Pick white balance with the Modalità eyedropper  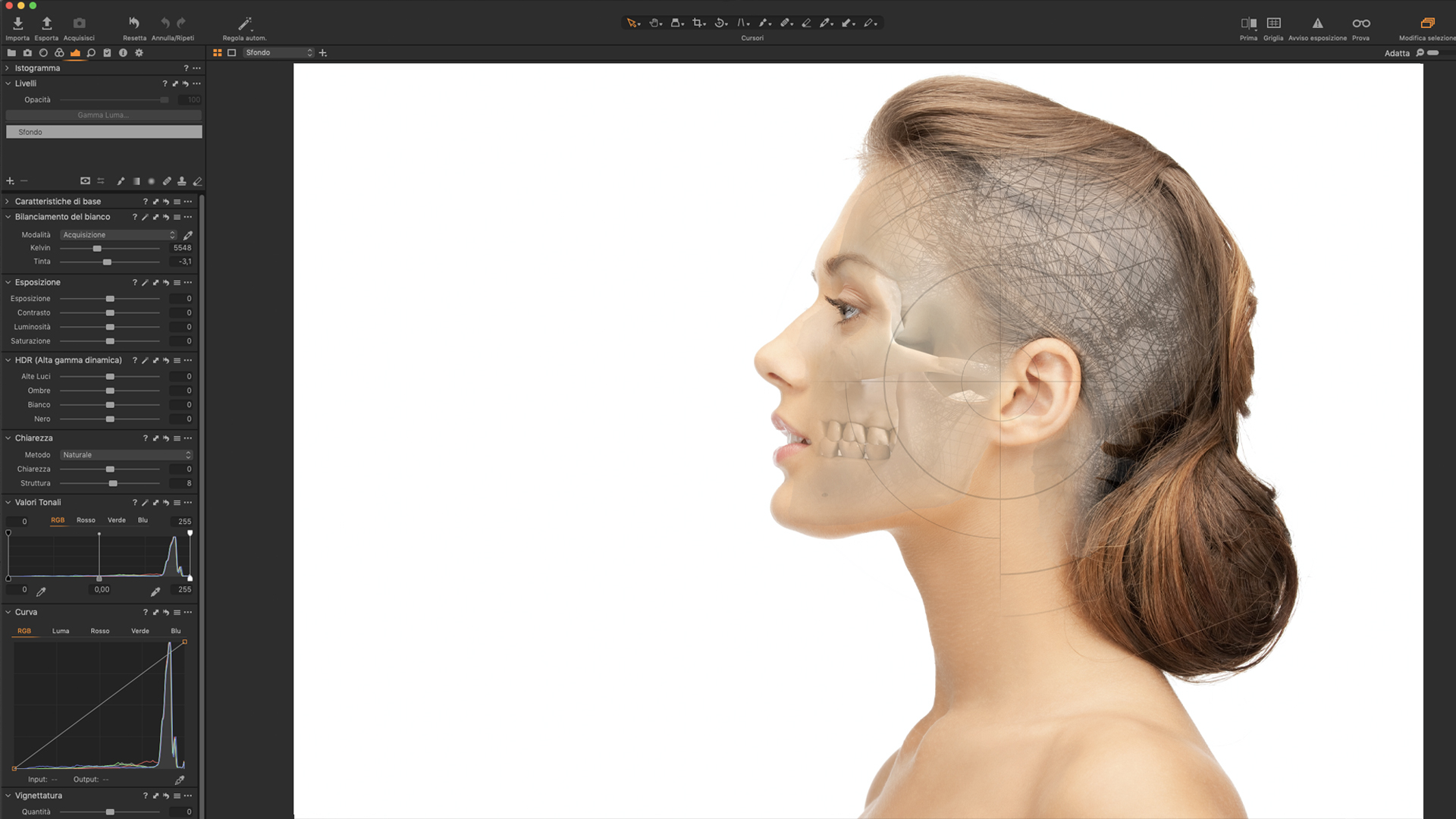click(188, 235)
